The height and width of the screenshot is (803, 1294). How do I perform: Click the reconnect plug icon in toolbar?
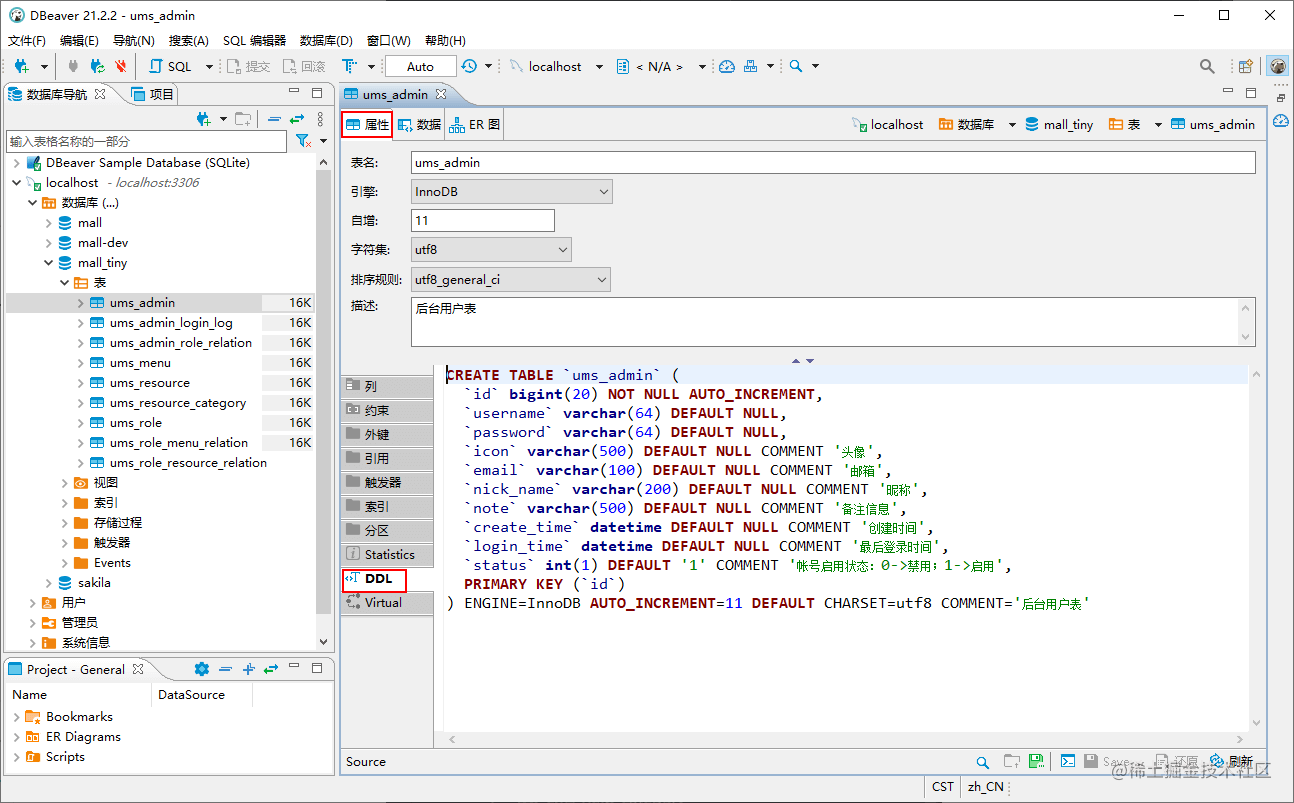pyautogui.click(x=97, y=66)
